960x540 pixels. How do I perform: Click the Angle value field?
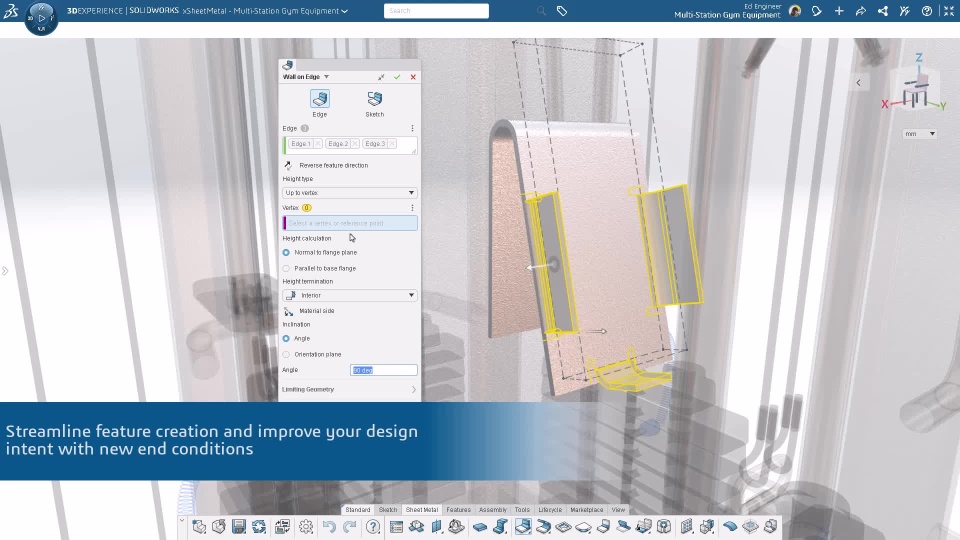[384, 370]
